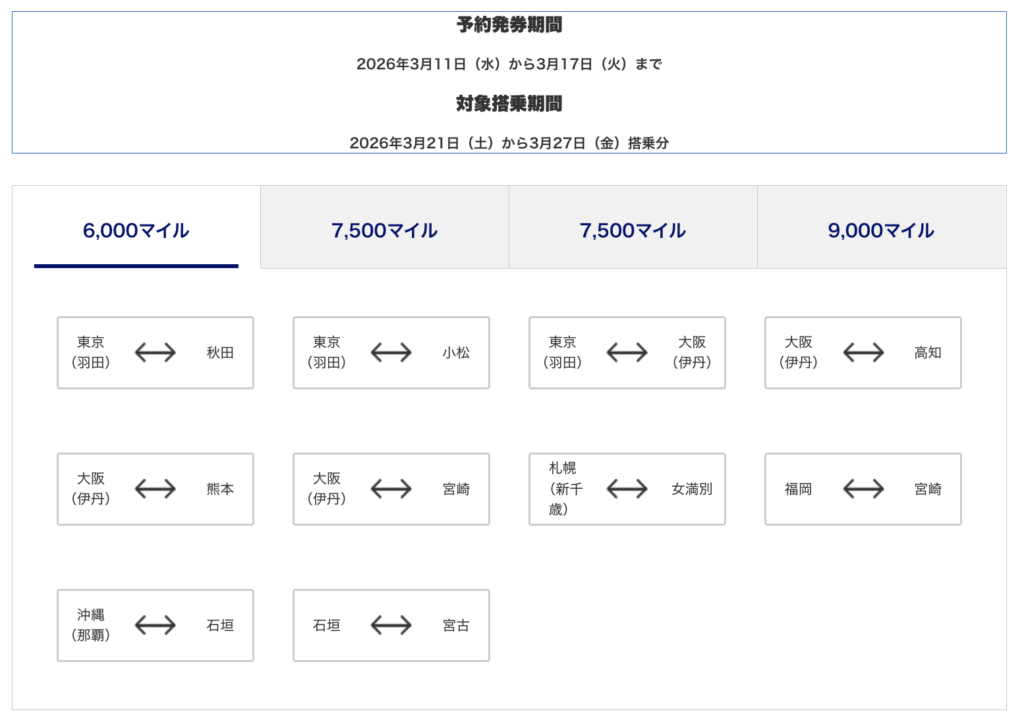Viewport: 1024px width, 722px height.
Task: Click the bidirectional arrow in the 東京–小松 card
Action: (x=391, y=353)
